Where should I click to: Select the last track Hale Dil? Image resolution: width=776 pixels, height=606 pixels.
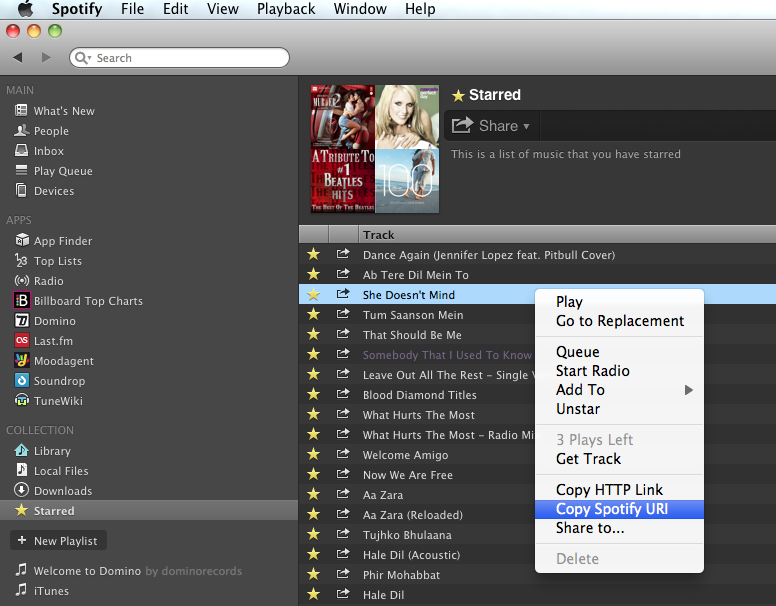coord(383,595)
